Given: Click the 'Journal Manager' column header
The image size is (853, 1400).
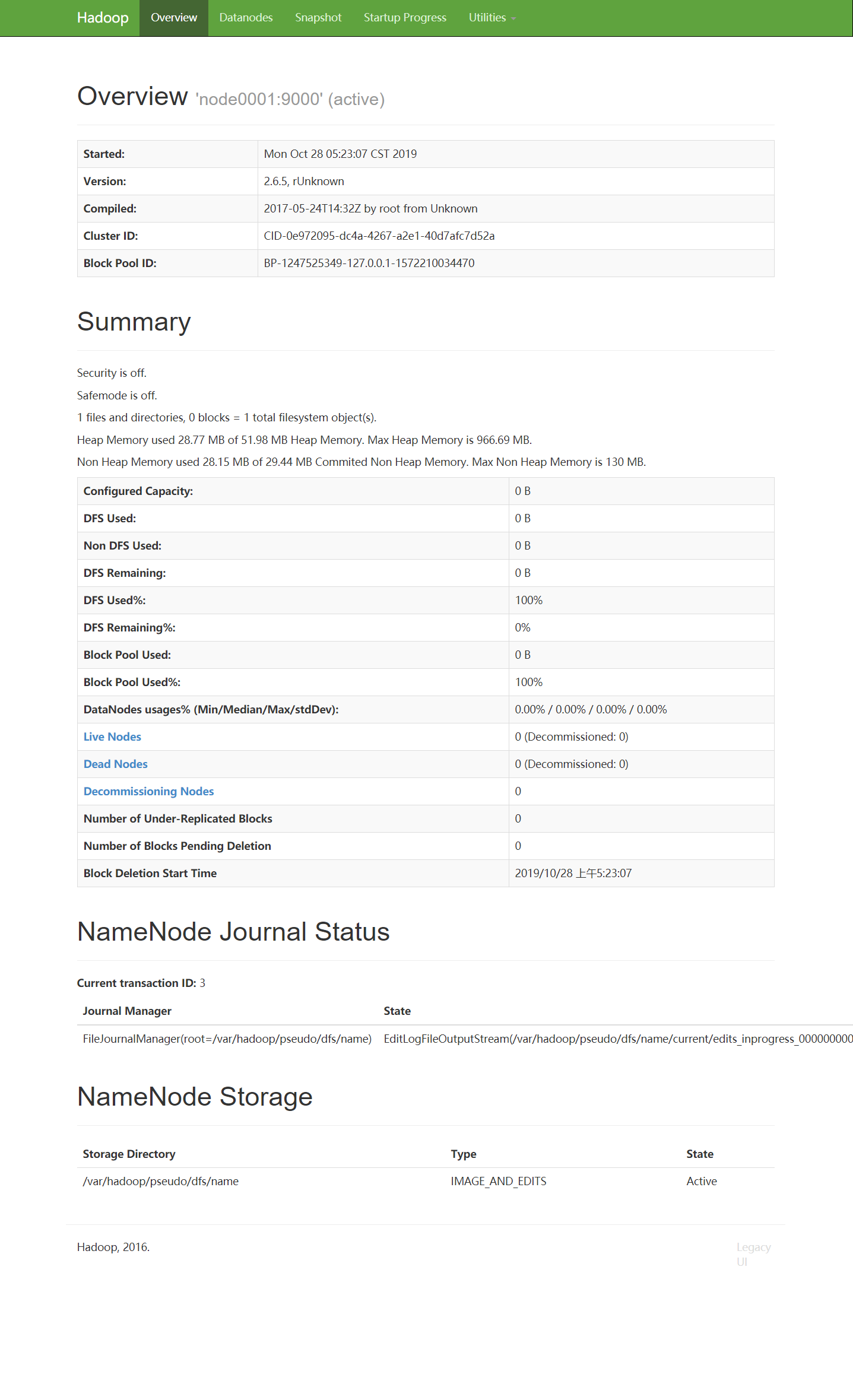Looking at the screenshot, I should coord(127,1011).
